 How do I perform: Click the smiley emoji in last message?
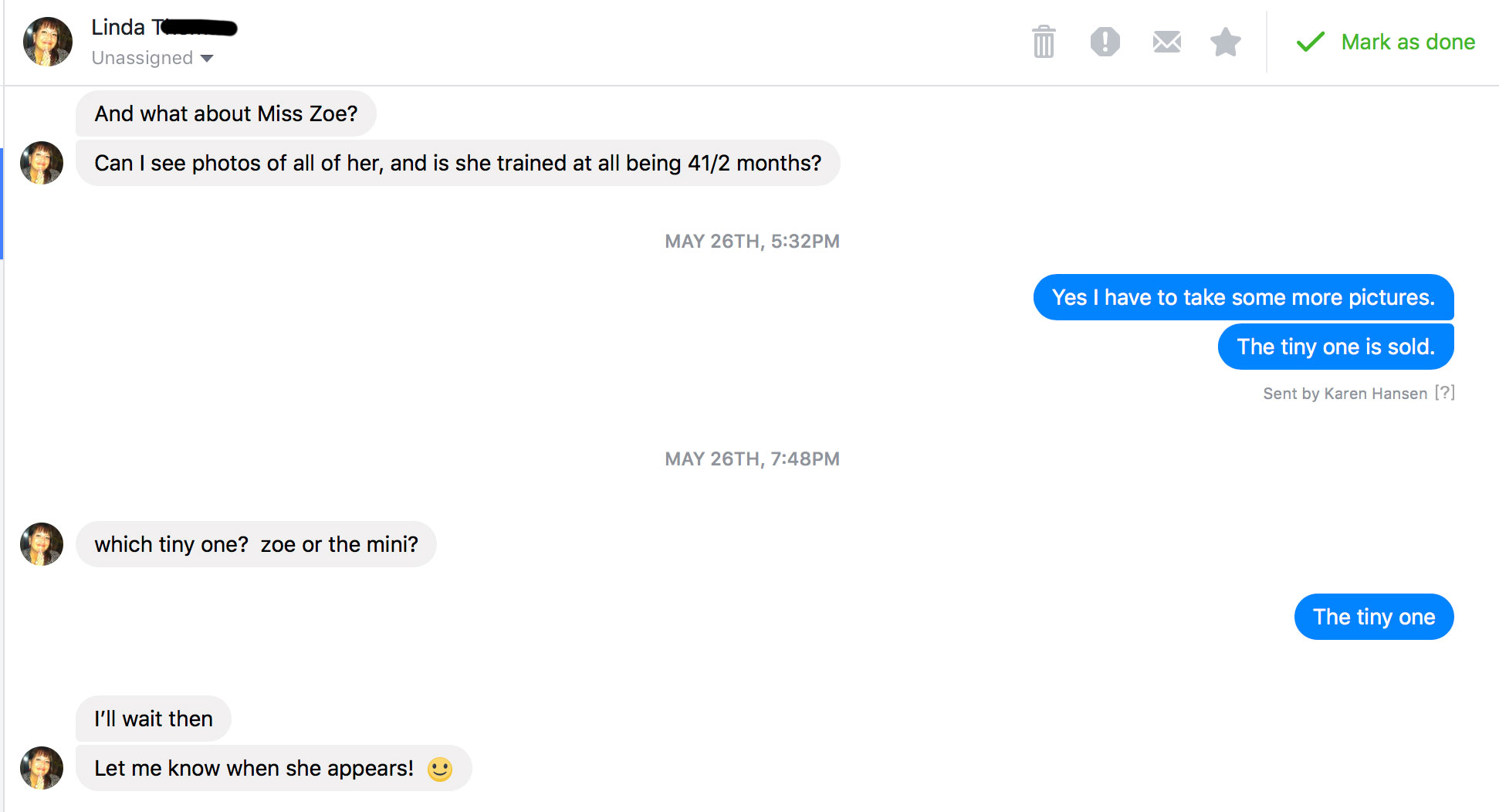[x=439, y=769]
